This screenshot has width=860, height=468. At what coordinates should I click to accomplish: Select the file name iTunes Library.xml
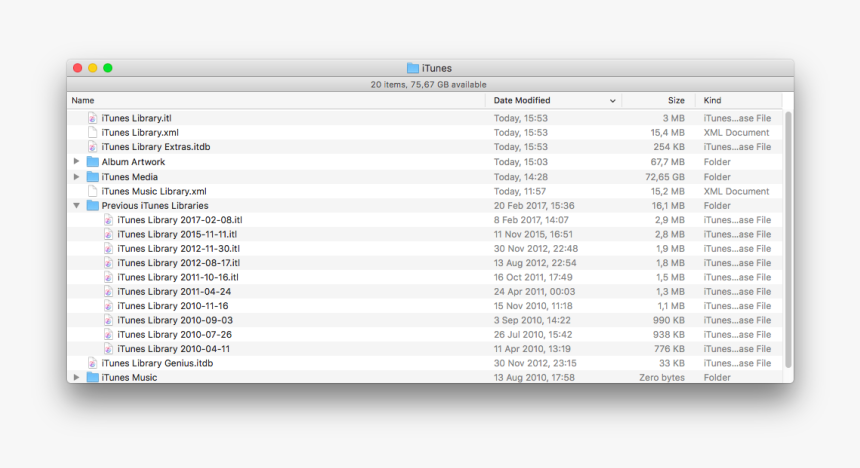click(140, 132)
